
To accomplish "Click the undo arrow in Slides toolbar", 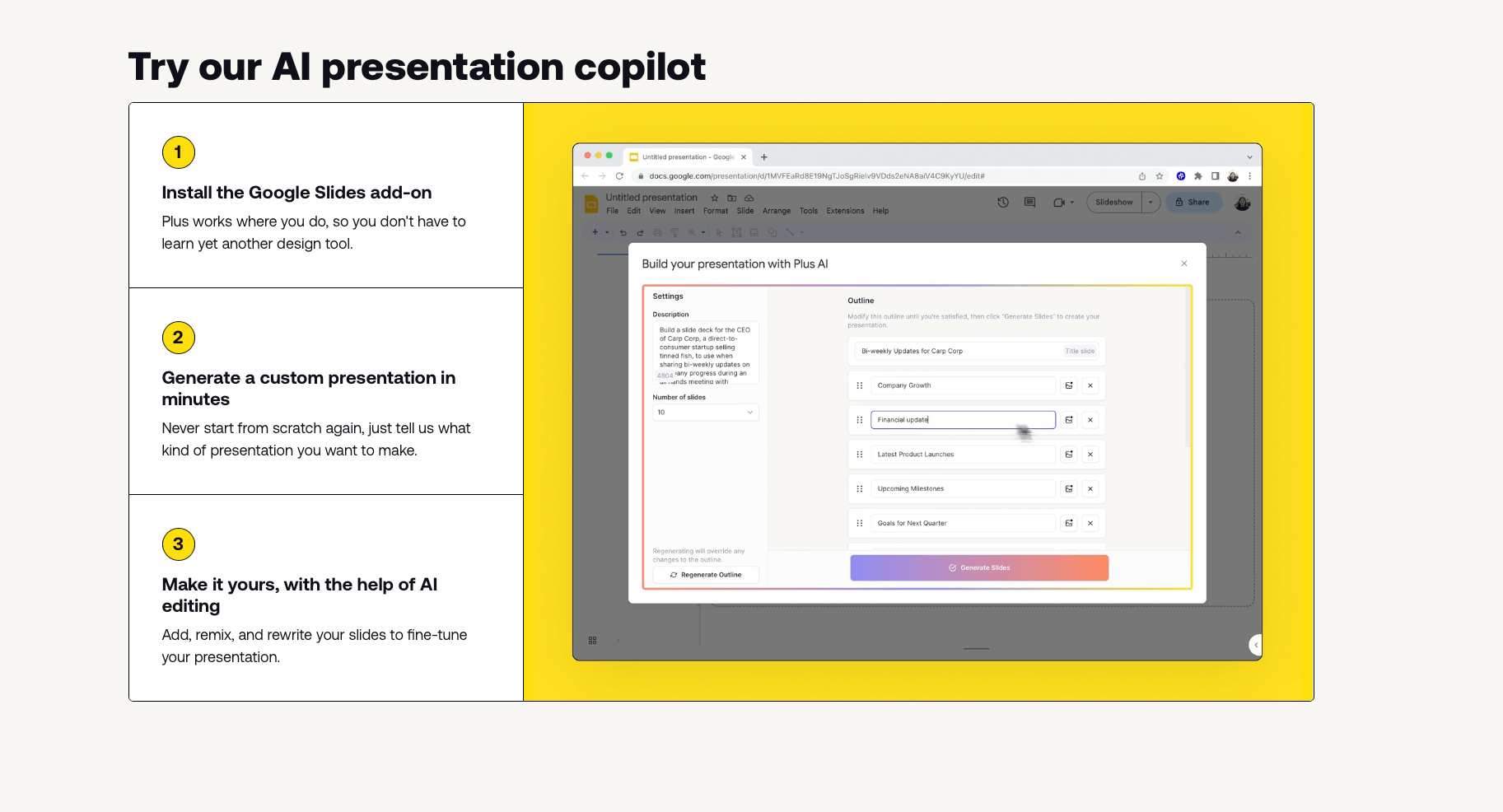I will (x=623, y=233).
